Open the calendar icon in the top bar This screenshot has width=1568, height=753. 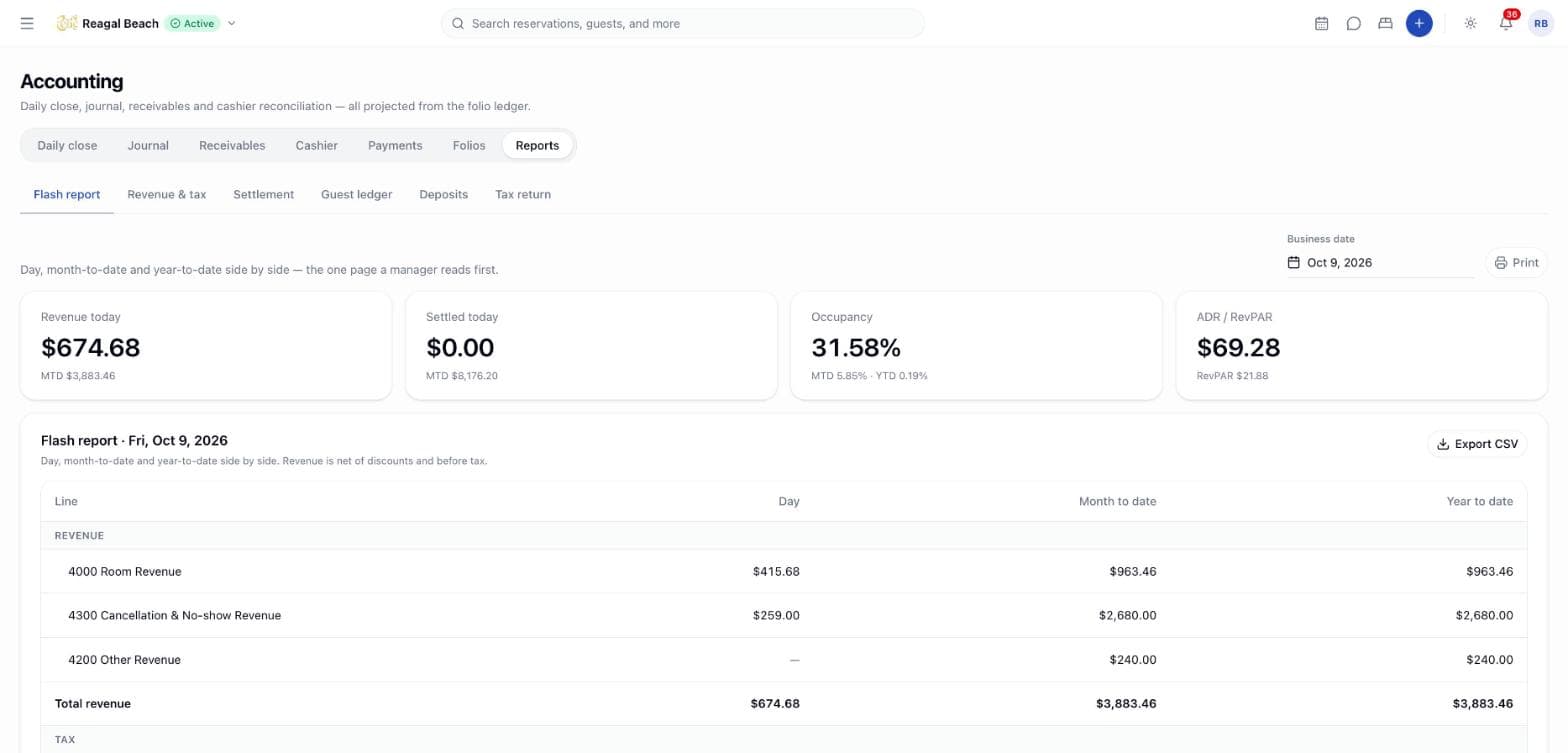(1321, 23)
